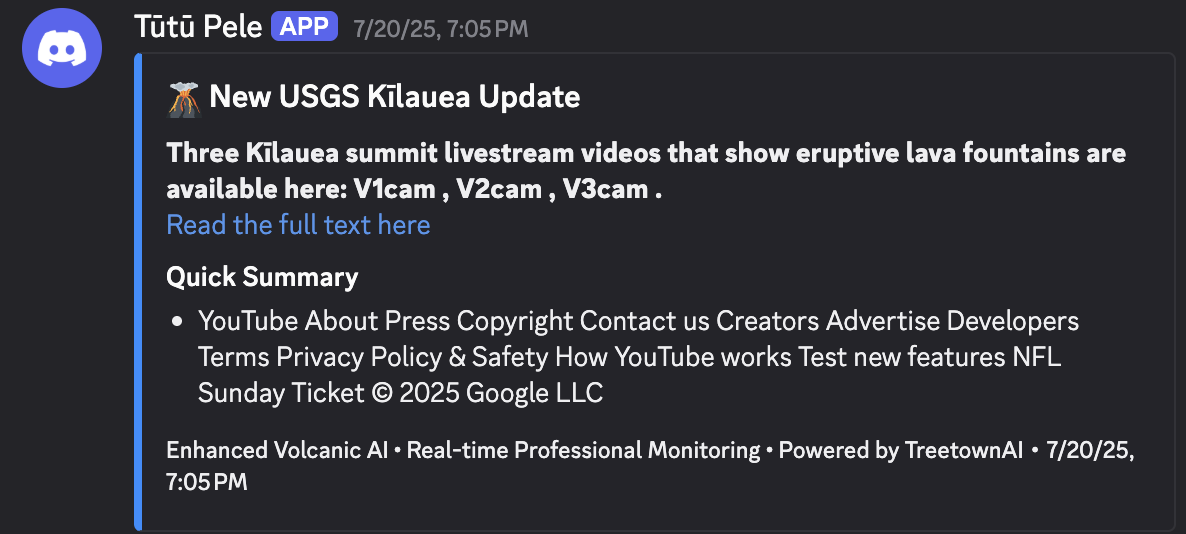Click the bold livestream videos description sentence
The height and width of the screenshot is (534, 1186).
[x=646, y=154]
